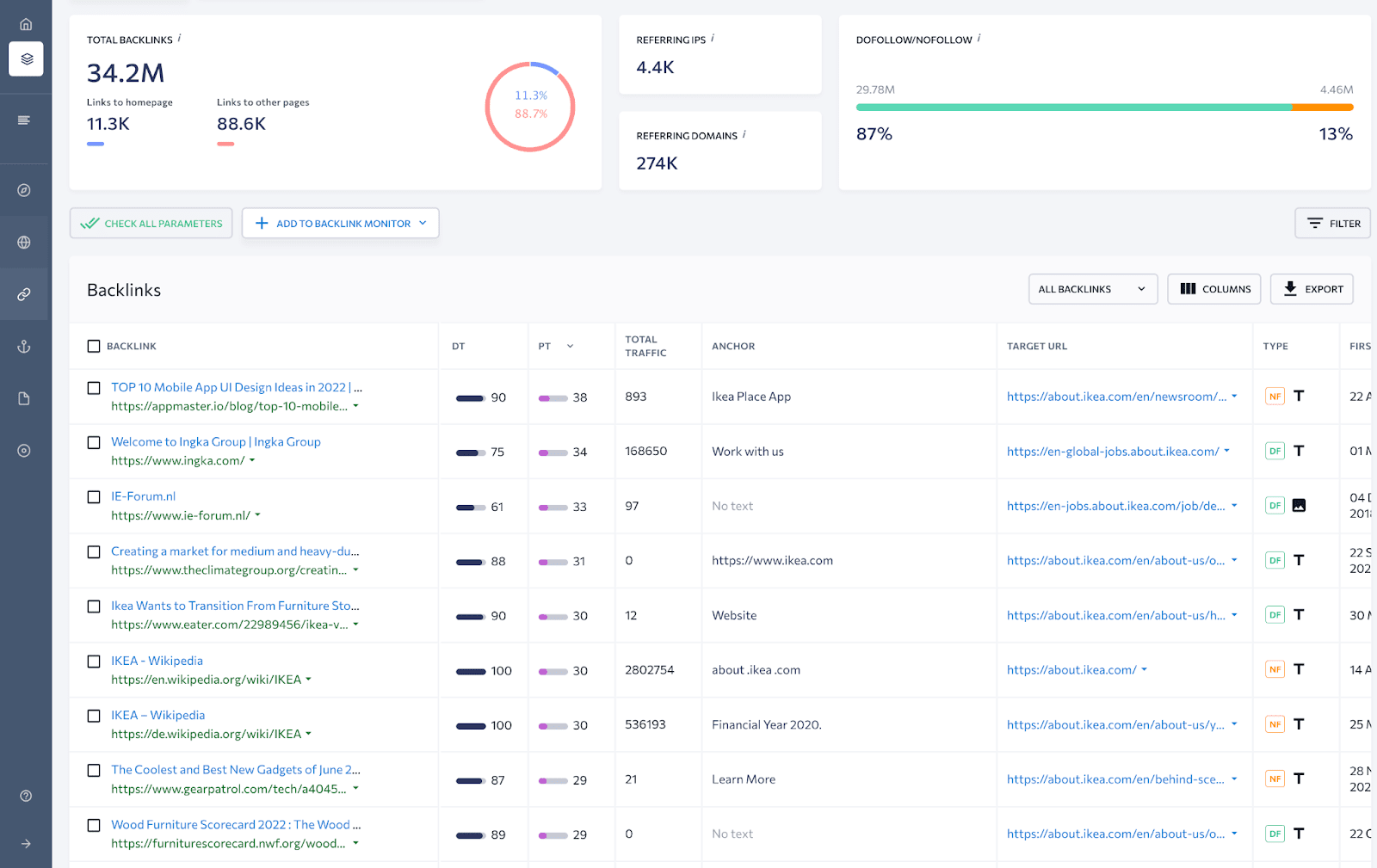
Task: Select the anchor icon in the sidebar
Action: point(25,346)
